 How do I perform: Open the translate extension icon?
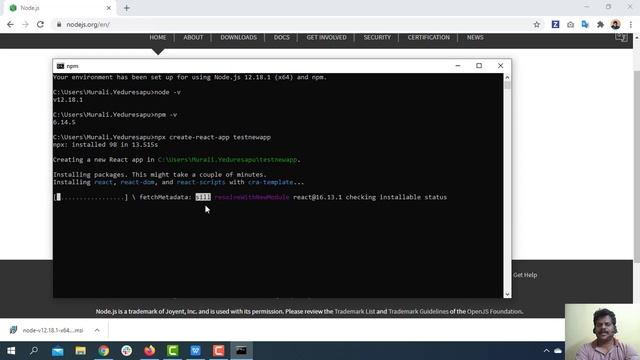tap(585, 24)
